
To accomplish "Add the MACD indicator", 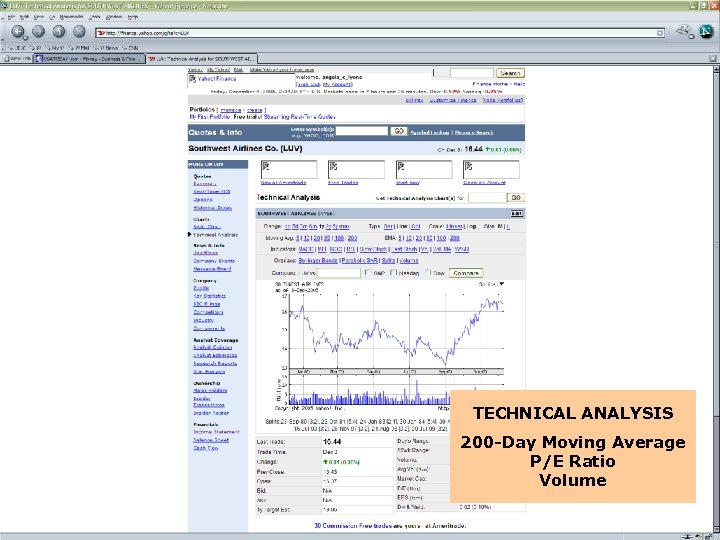I will (x=306, y=249).
